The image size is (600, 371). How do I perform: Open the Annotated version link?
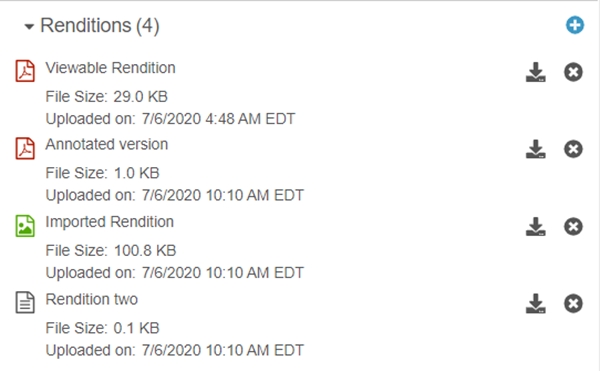[106, 145]
